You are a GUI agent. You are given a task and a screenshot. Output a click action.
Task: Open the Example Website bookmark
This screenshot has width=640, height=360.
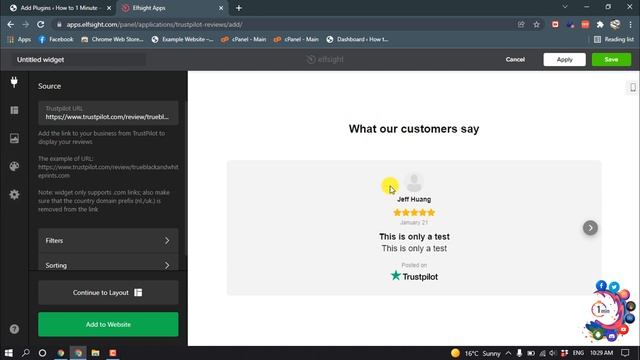pyautogui.click(x=182, y=40)
